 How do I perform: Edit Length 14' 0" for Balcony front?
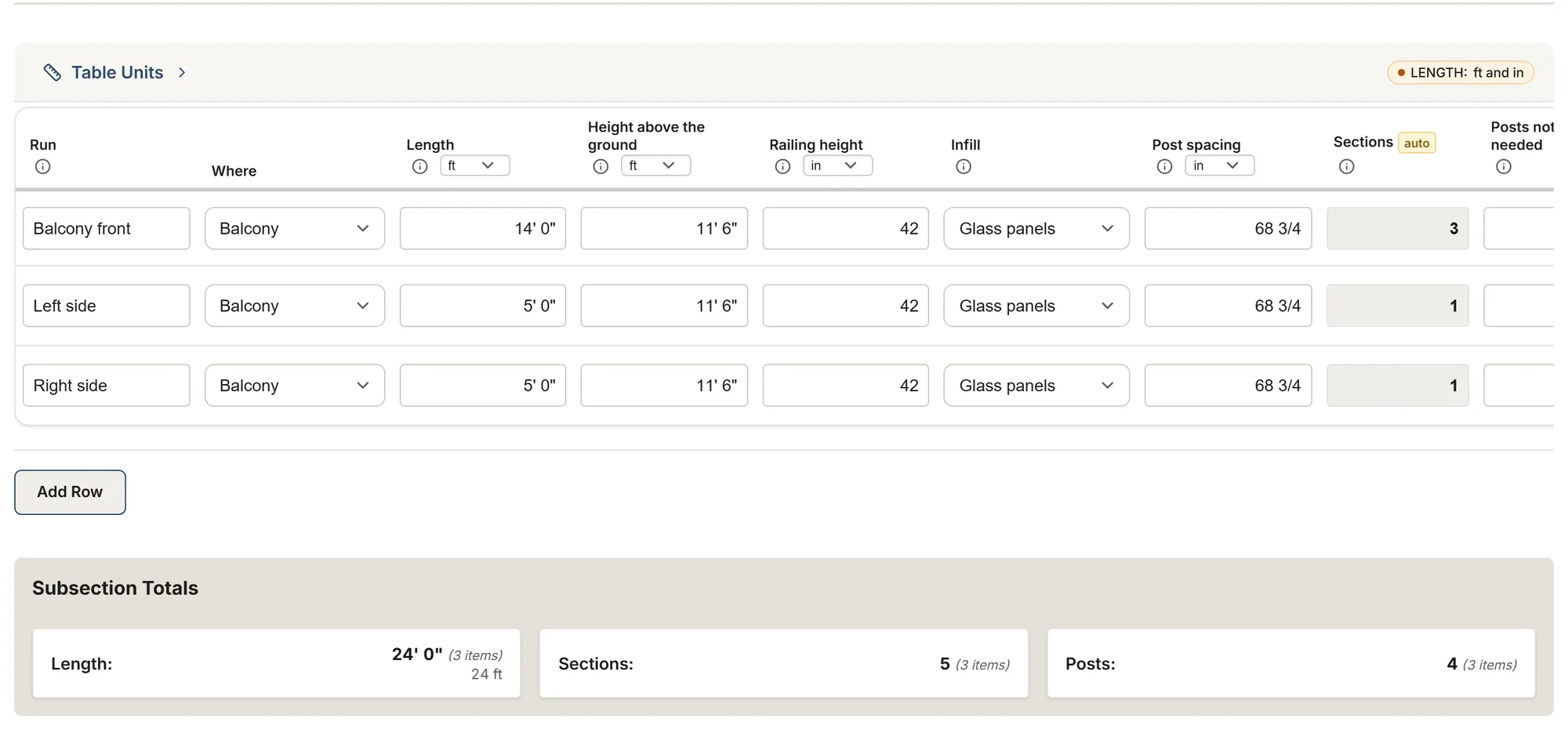click(483, 228)
